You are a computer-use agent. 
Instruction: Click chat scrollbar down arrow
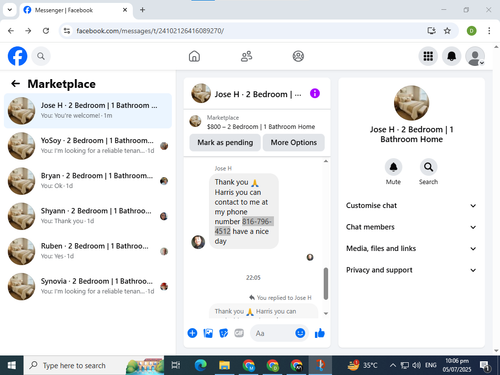[x=326, y=313]
